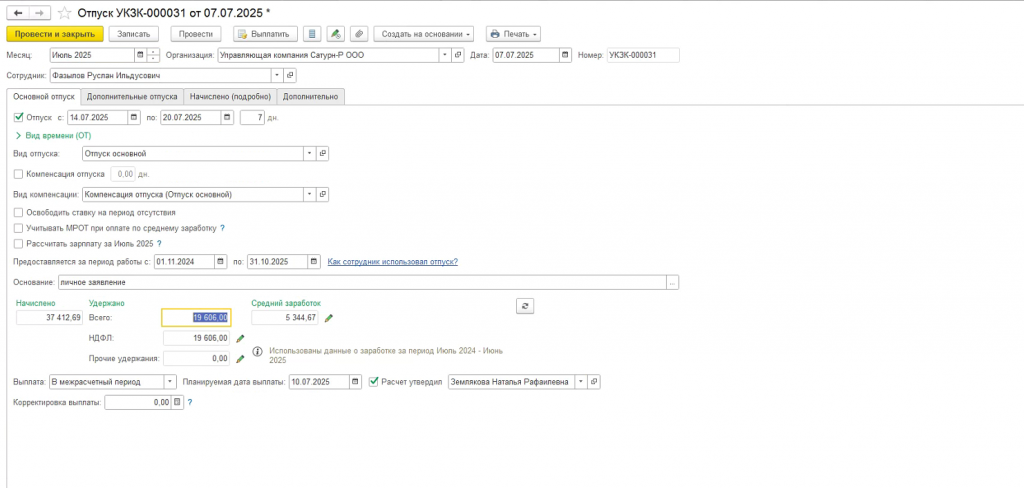Open Организация dropdown list
The width and height of the screenshot is (1024, 488).
pos(445,56)
